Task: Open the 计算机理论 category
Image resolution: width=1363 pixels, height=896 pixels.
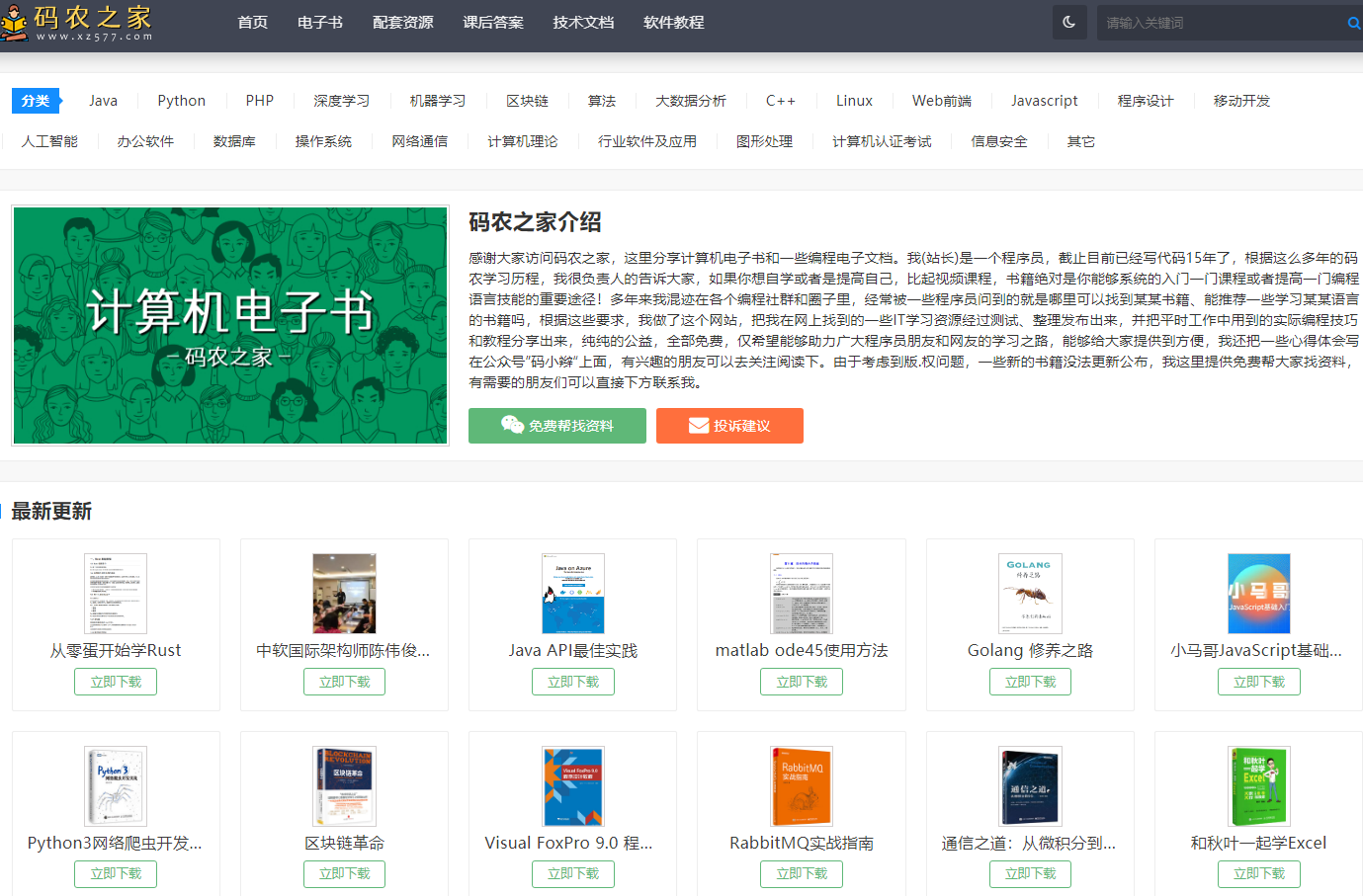Action: pyautogui.click(x=523, y=141)
